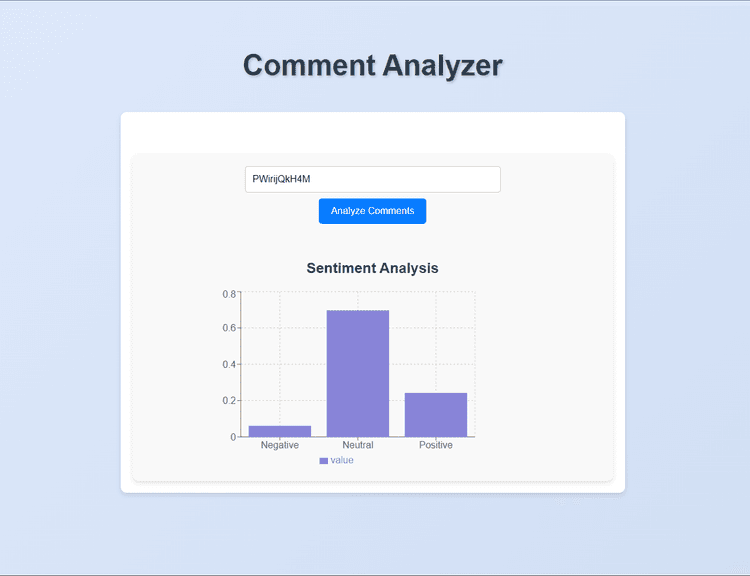The height and width of the screenshot is (576, 750).
Task: Click the Neutral x-axis label
Action: click(358, 445)
